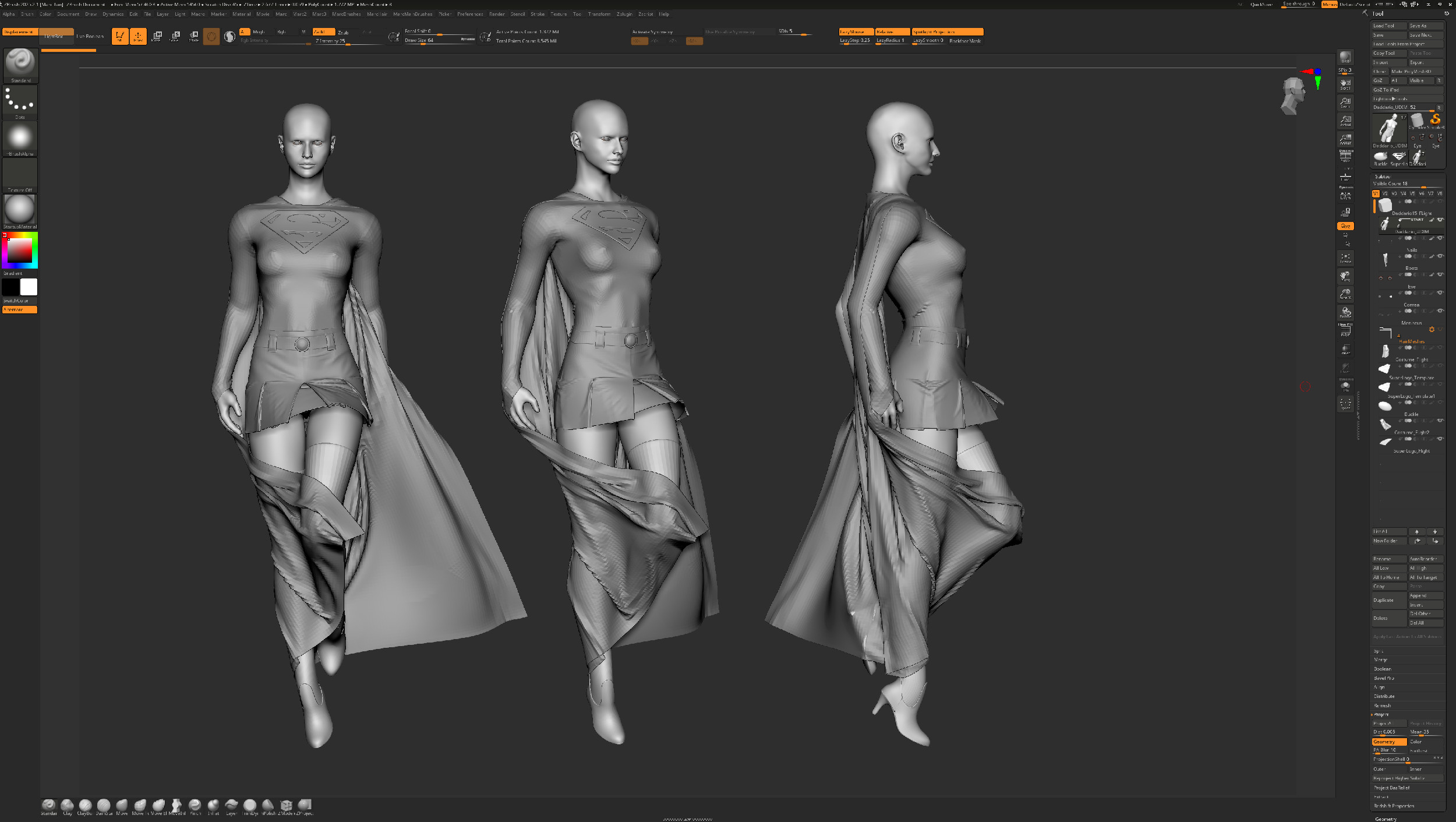Select the Scale transform icon
This screenshot has width=1456, height=822.
click(175, 36)
